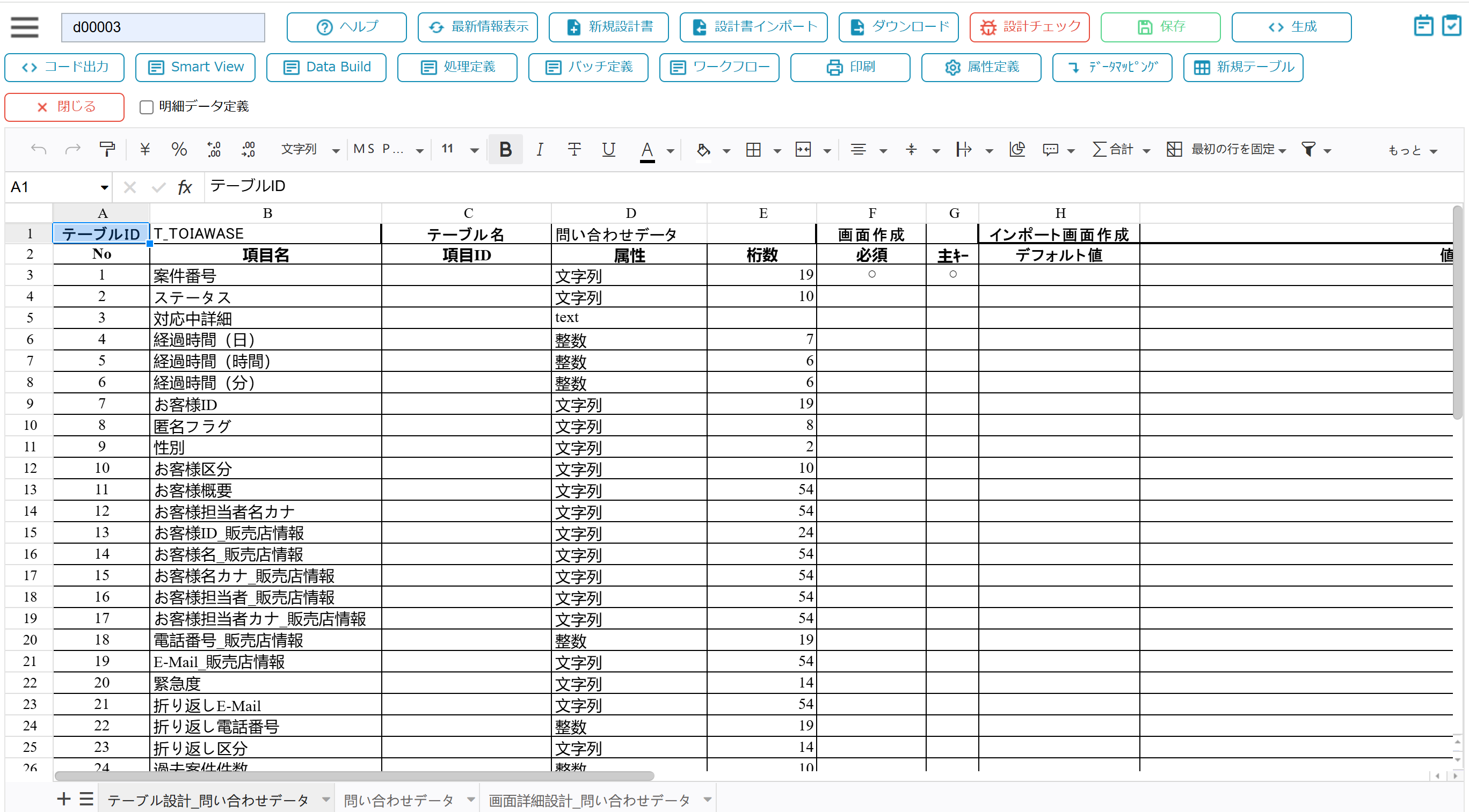Click the 保存 save button
The height and width of the screenshot is (812, 1469).
(1160, 27)
